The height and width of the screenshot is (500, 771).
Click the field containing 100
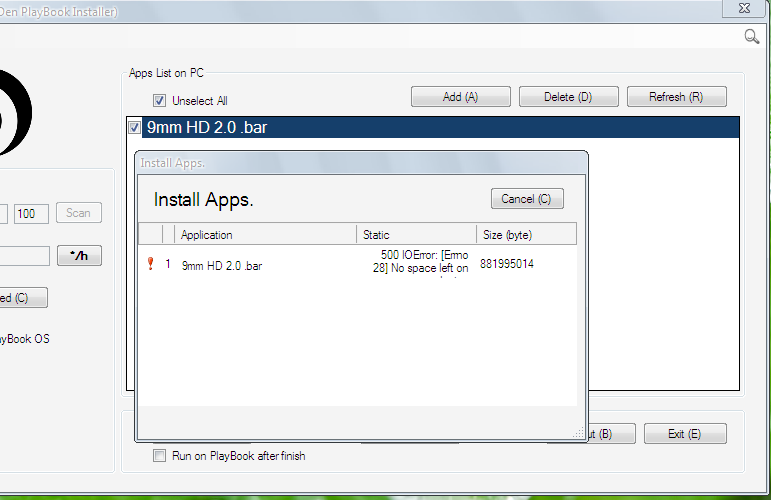tap(31, 214)
